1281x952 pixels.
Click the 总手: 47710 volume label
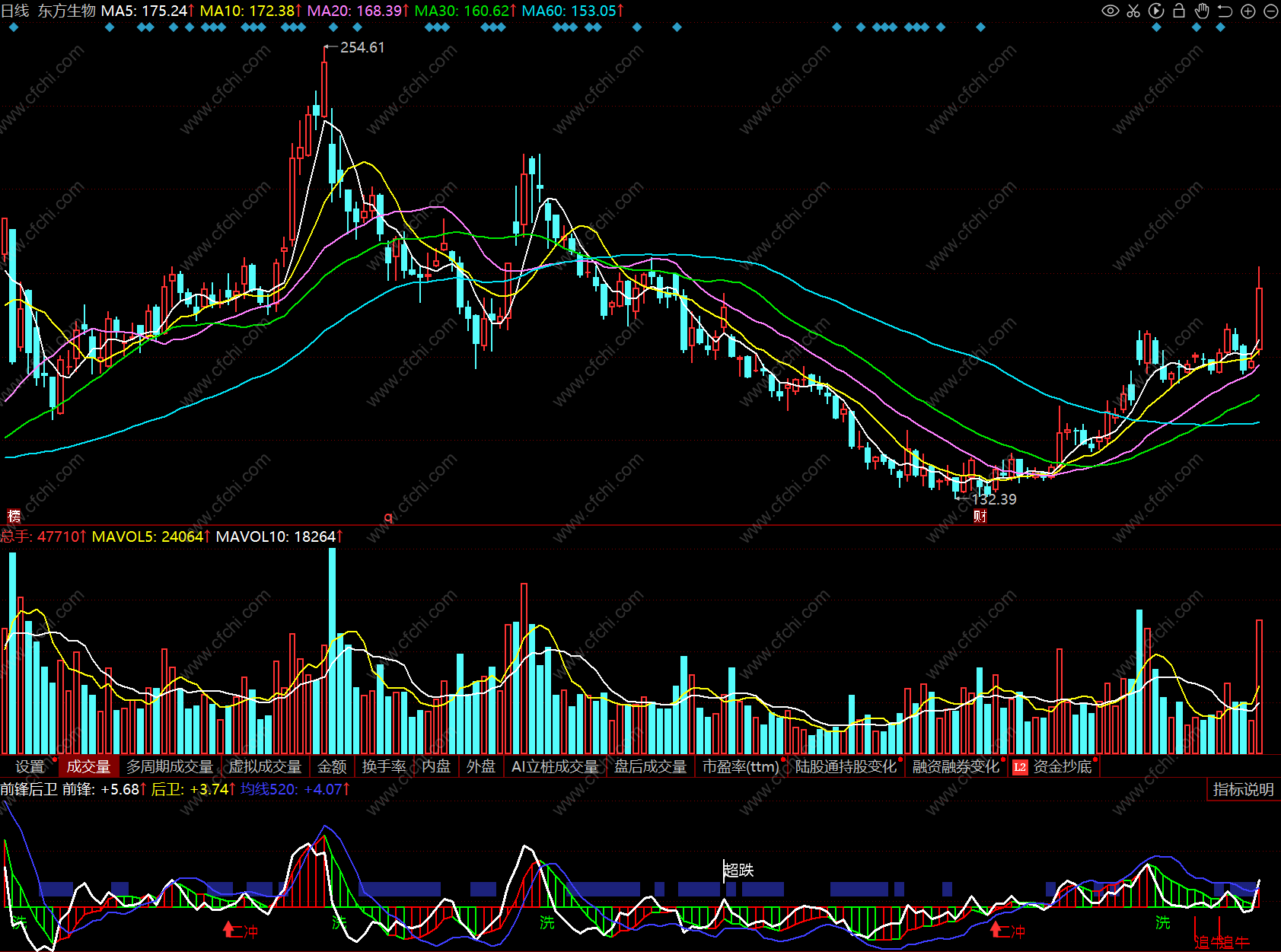pyautogui.click(x=43, y=536)
